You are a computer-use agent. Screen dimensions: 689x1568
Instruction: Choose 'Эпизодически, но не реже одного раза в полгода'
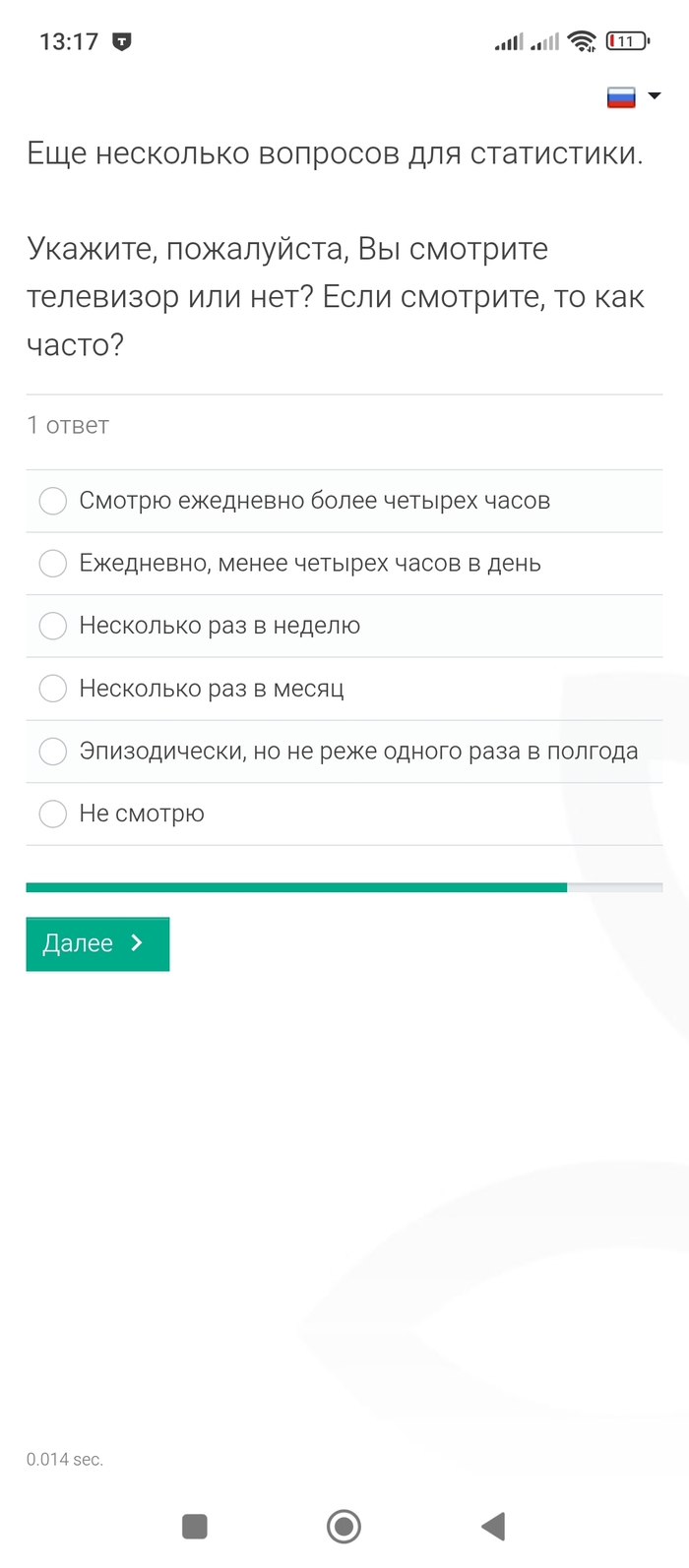point(53,752)
